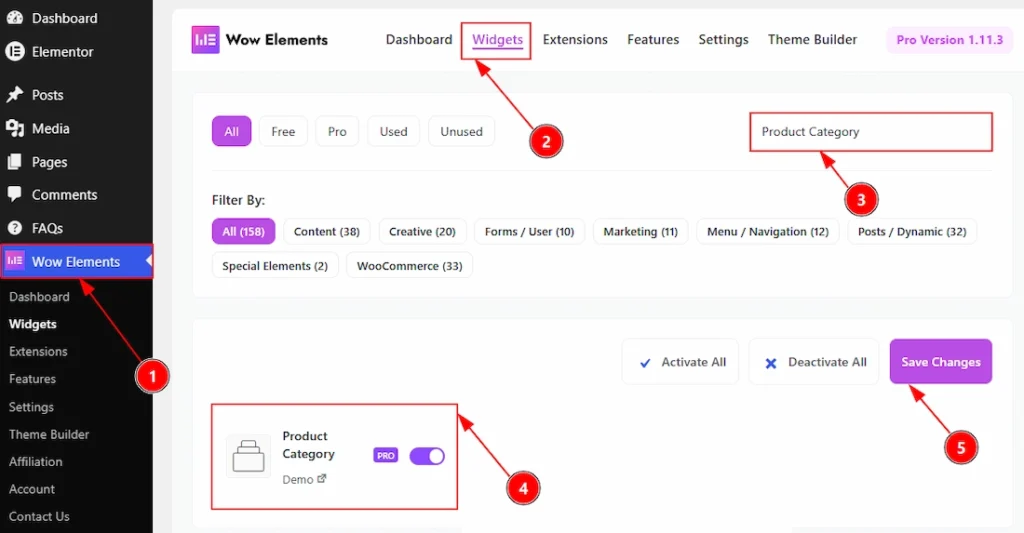Click the Product Category widget box icon

coord(248,456)
